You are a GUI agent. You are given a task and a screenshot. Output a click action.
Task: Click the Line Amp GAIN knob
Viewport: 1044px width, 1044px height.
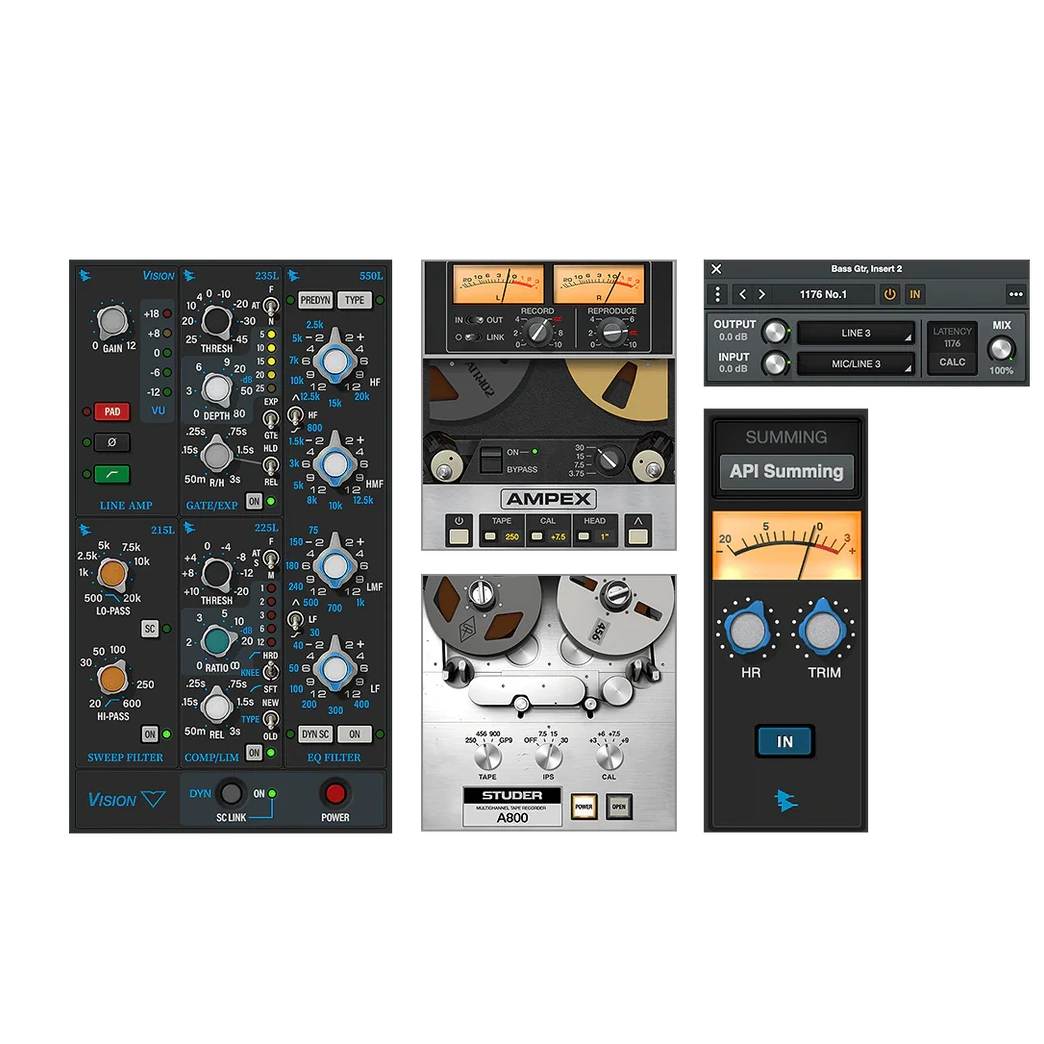click(113, 322)
